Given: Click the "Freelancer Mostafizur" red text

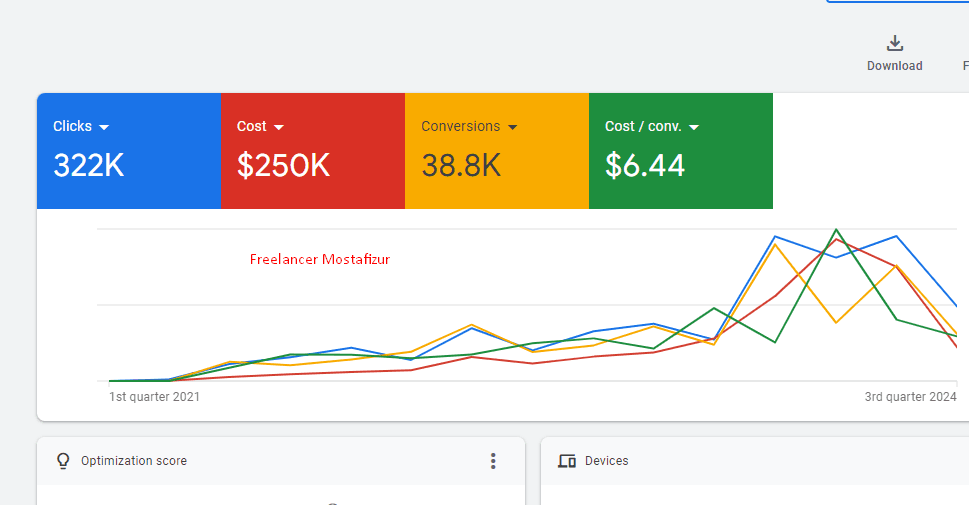Looking at the screenshot, I should 320,260.
